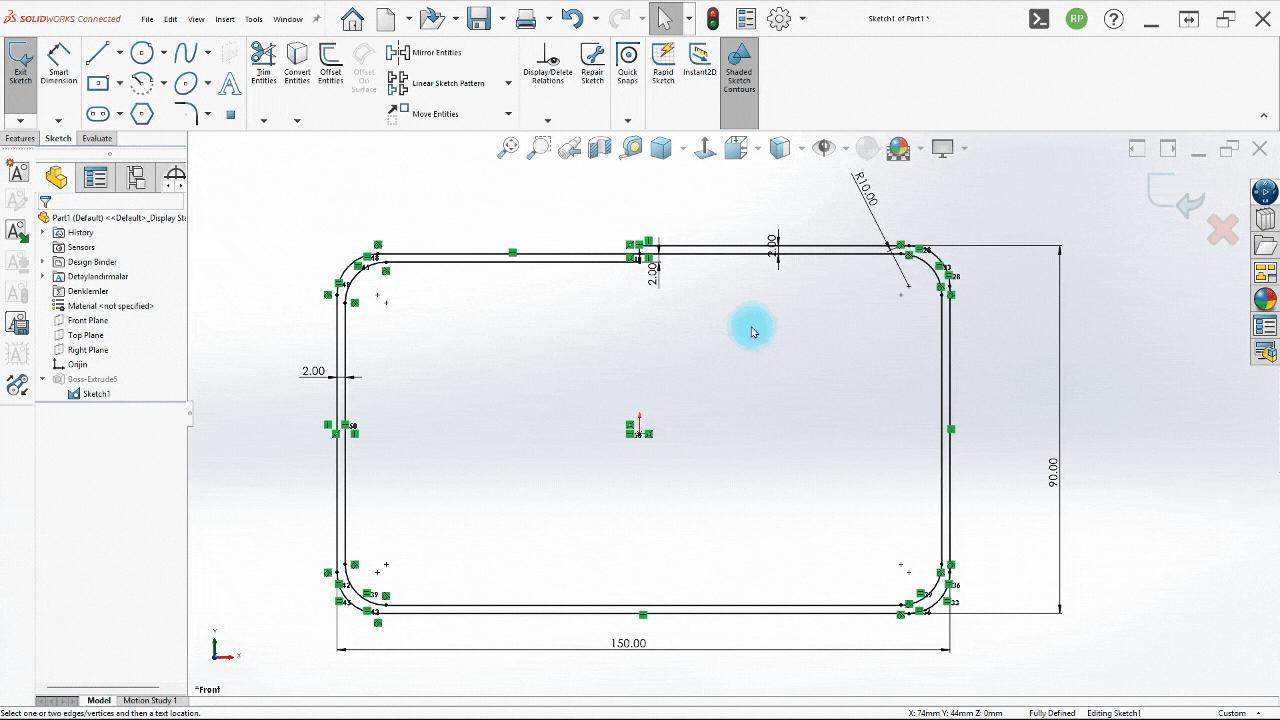The image size is (1280, 720).
Task: Expand the History tree node
Action: pyautogui.click(x=42, y=232)
